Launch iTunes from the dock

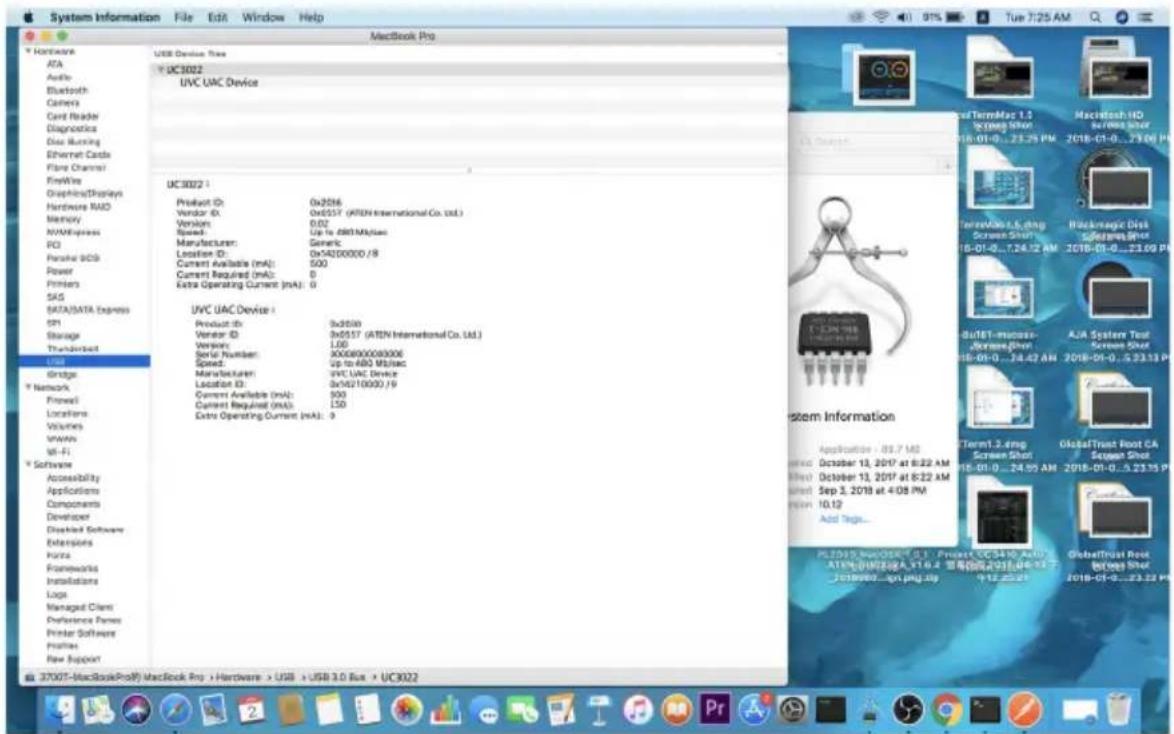pos(638,709)
